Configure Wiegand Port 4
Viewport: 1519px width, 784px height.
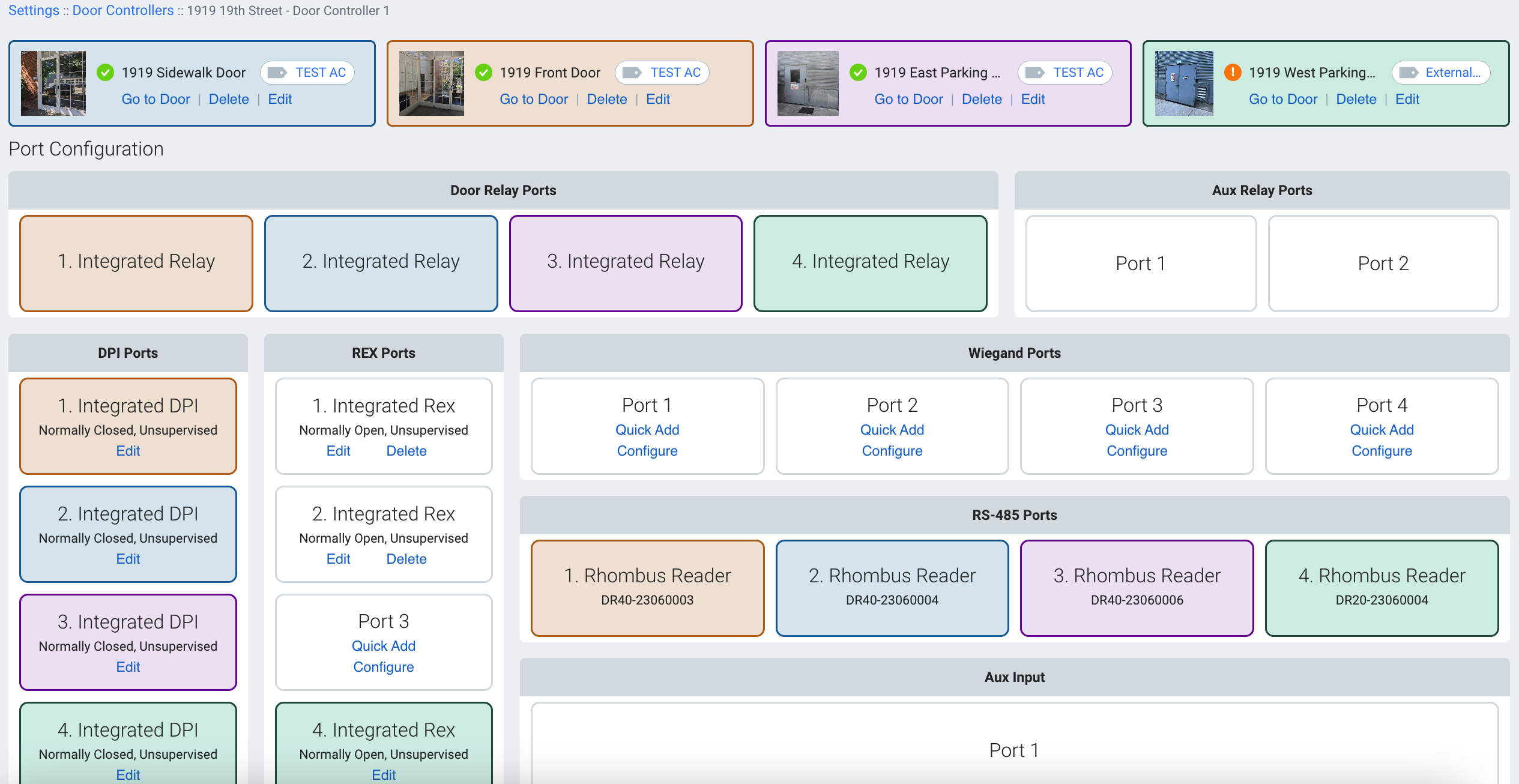(1382, 451)
